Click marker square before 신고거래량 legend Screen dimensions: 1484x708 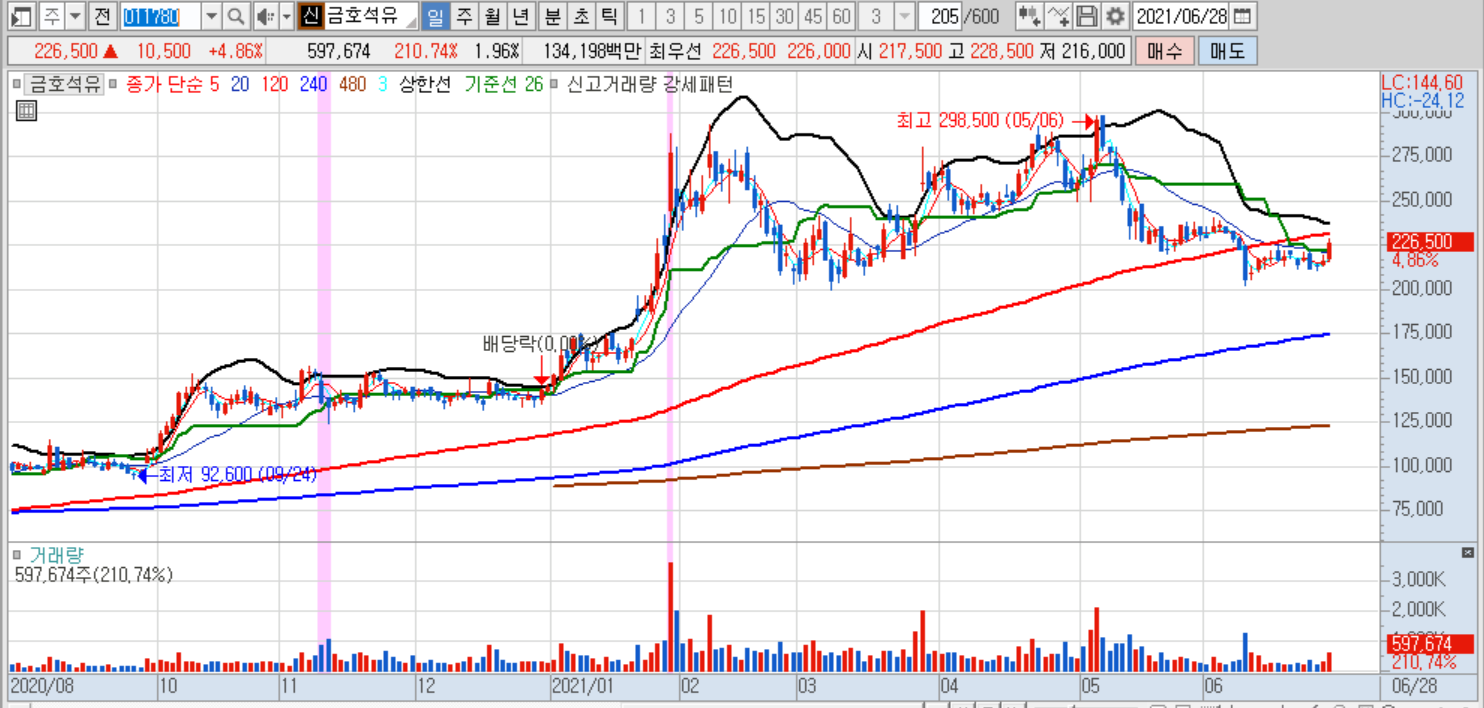556,85
